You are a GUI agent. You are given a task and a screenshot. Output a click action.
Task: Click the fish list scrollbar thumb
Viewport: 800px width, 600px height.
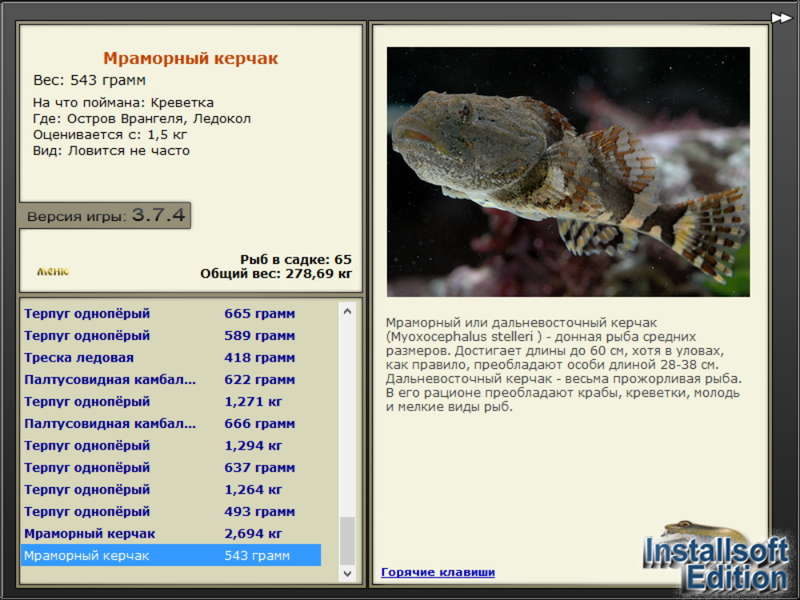pos(347,540)
